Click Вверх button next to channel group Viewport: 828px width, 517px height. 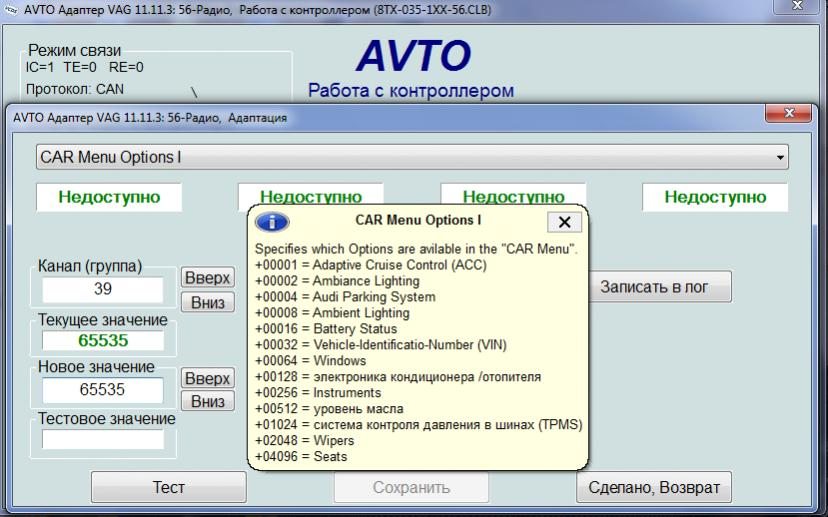[x=208, y=277]
